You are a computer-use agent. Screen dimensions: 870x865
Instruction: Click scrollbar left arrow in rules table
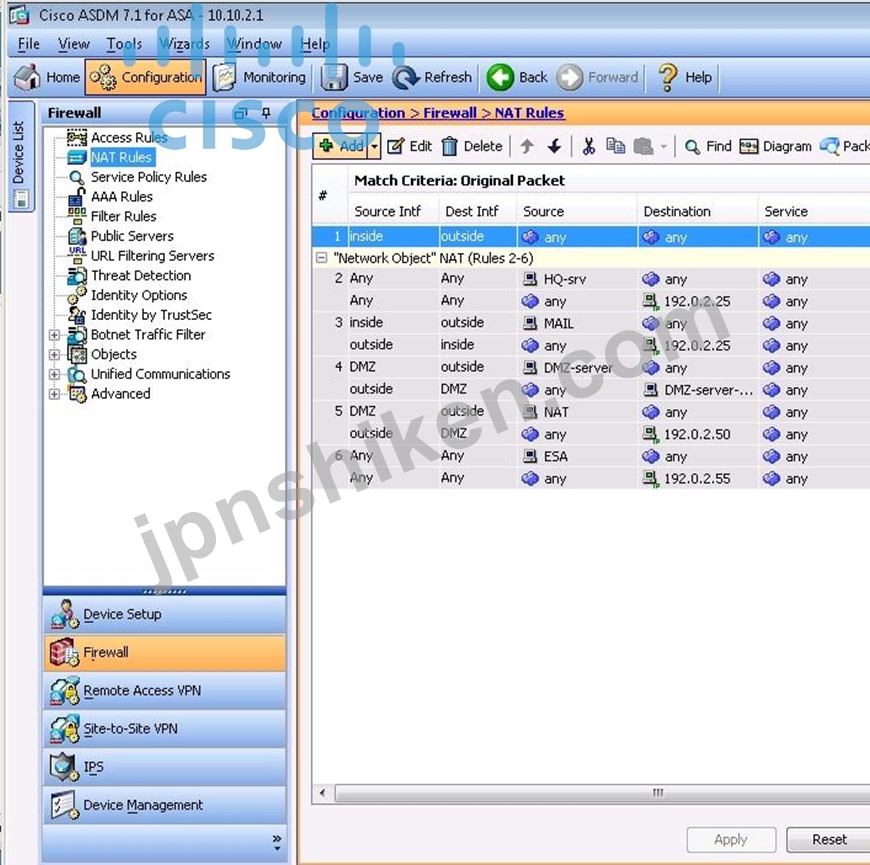[x=322, y=792]
